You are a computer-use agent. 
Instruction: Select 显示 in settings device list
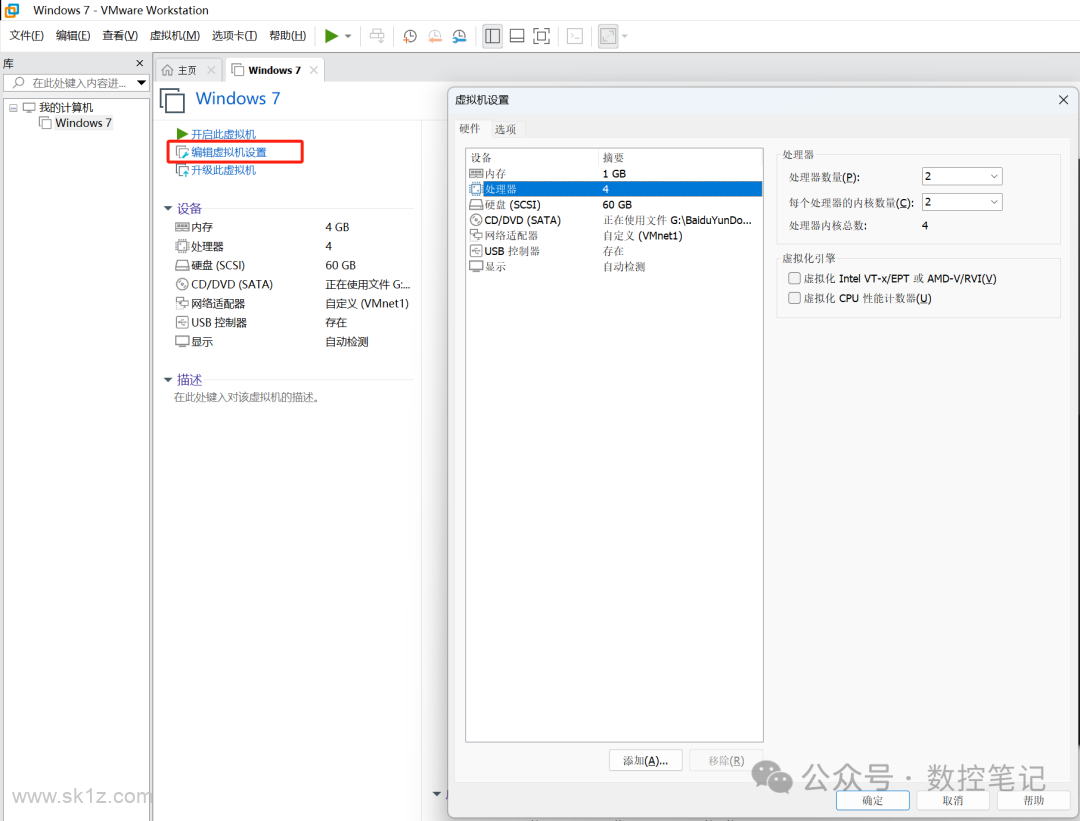point(614,267)
